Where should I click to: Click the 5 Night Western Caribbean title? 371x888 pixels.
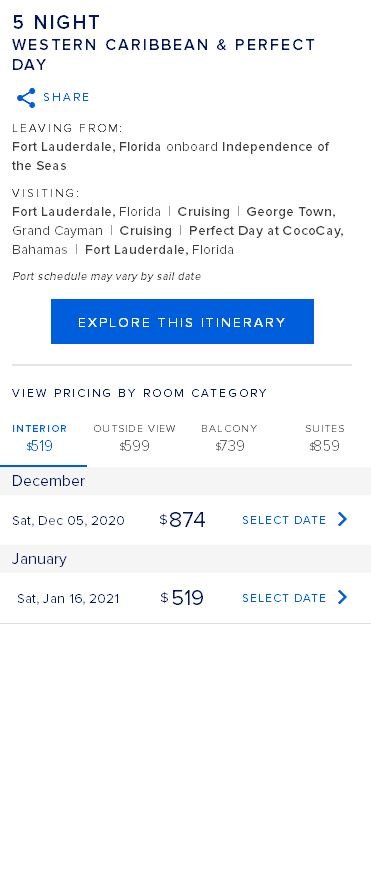click(x=164, y=43)
